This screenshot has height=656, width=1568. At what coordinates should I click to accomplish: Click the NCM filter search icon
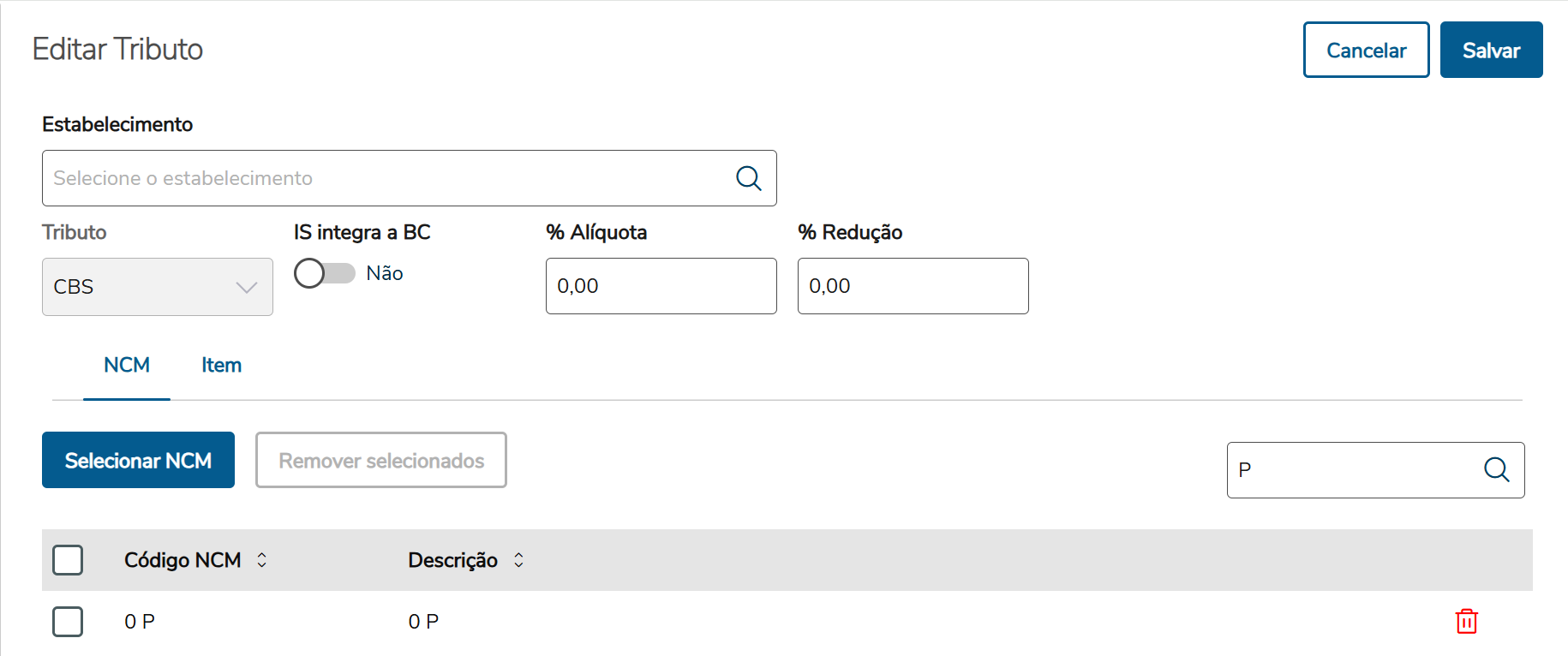tap(1496, 469)
